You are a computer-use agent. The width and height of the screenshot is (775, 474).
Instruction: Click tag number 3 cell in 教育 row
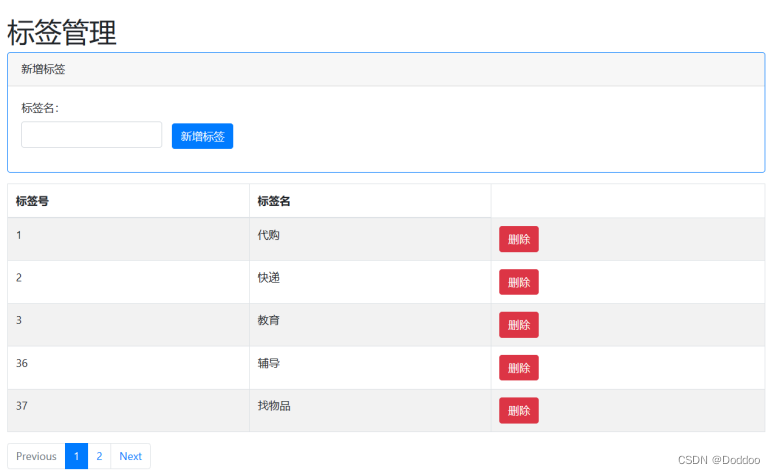129,325
